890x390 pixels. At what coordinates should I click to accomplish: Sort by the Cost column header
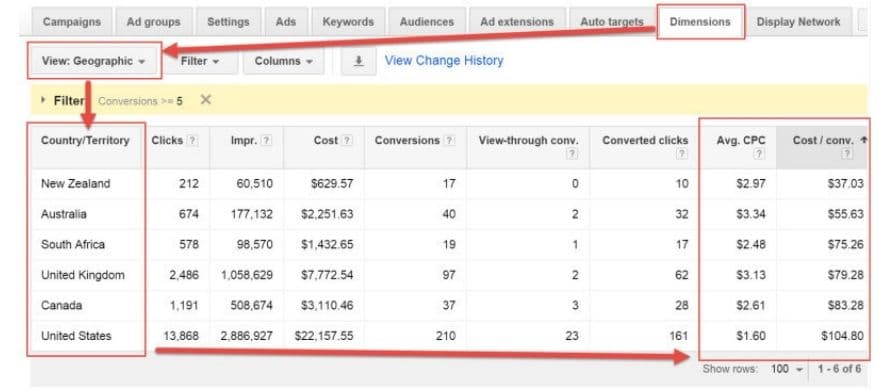click(x=326, y=141)
